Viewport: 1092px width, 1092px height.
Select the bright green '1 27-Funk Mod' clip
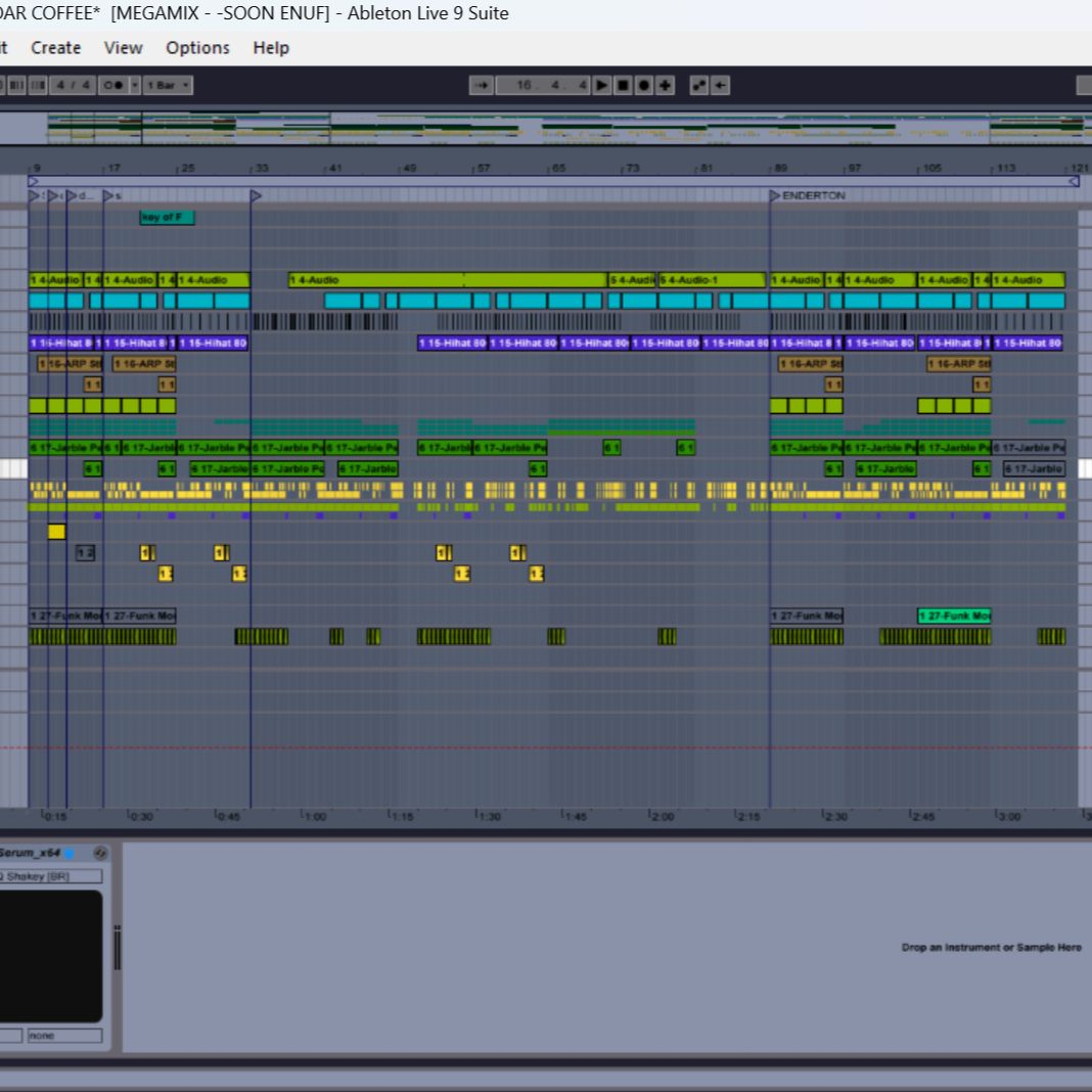click(x=954, y=616)
